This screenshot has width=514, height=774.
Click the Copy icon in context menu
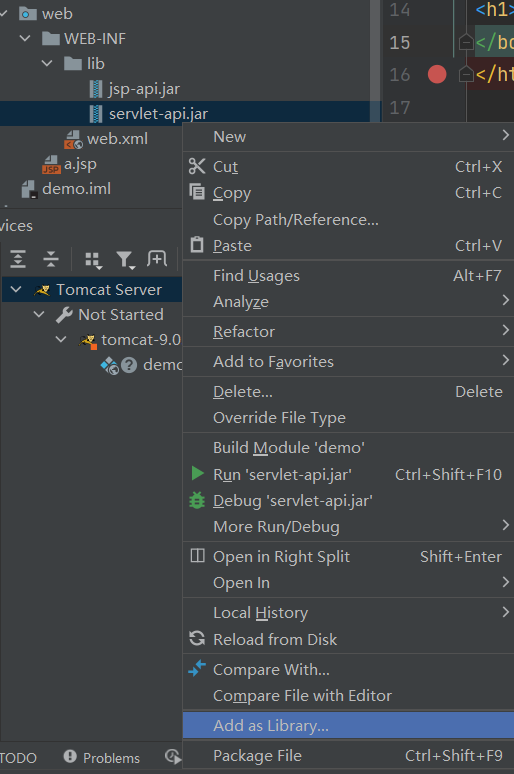pos(197,192)
